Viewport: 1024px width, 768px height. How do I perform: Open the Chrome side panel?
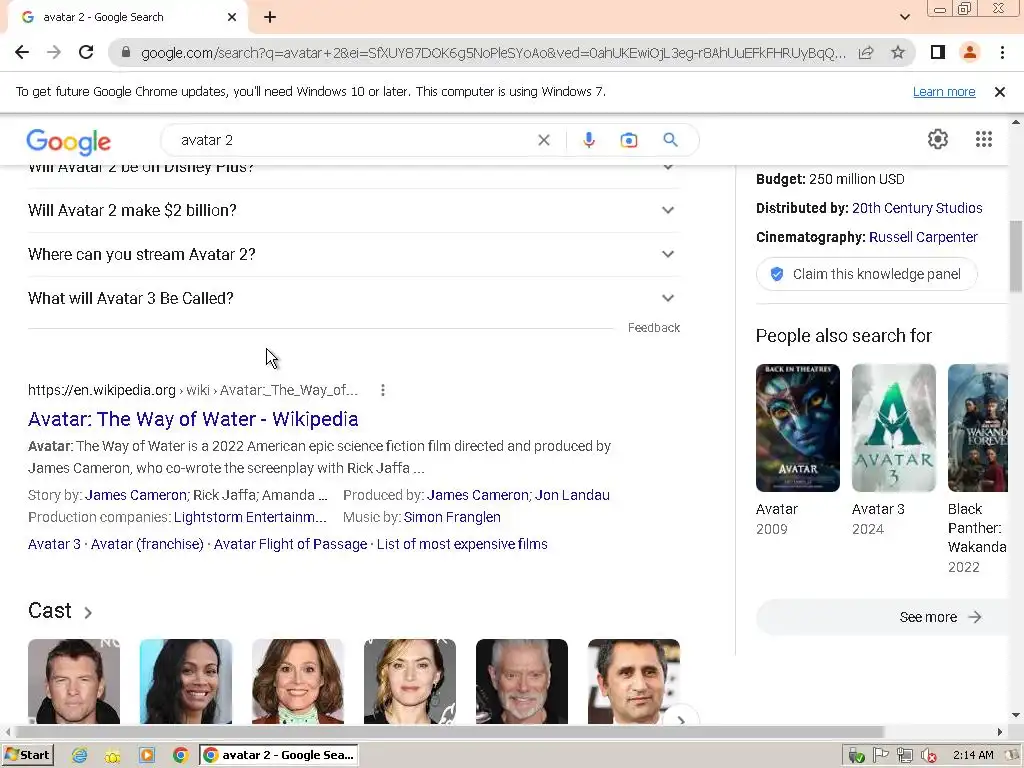(x=938, y=52)
